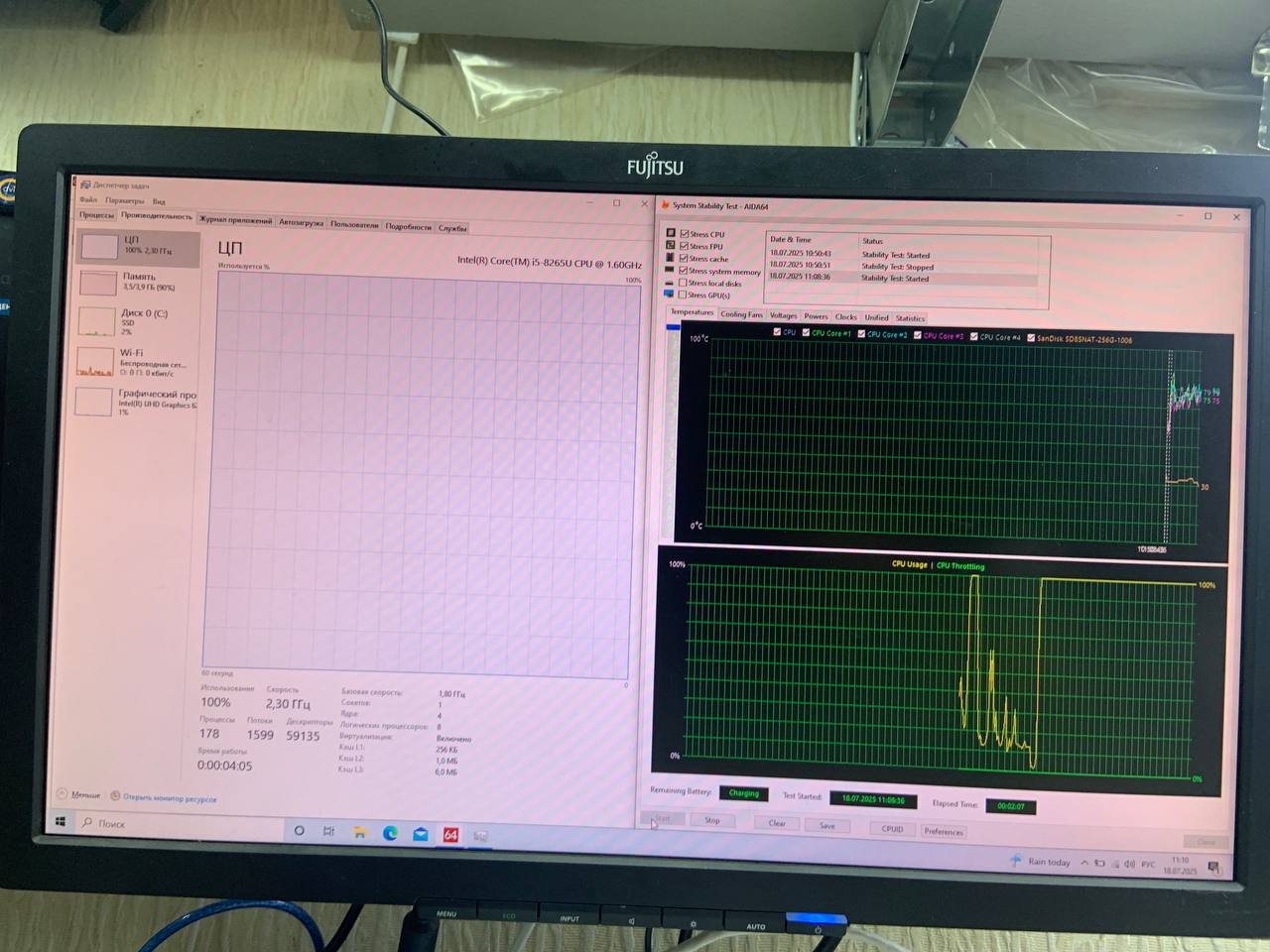Click the Windows Start button
Screen dimensions: 1270x952
(x=61, y=822)
